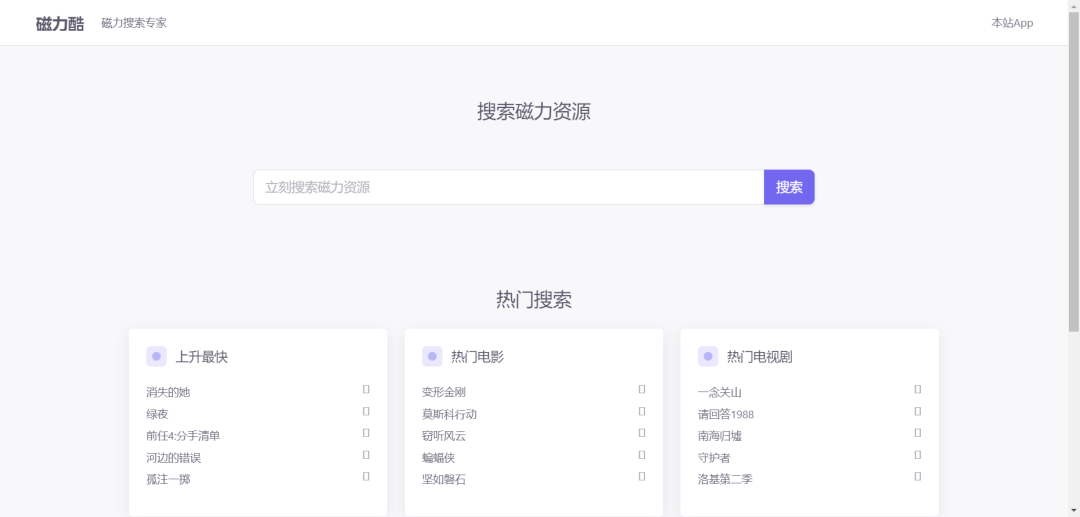Click the icon beside 守护者
The height and width of the screenshot is (517, 1080).
tap(917, 454)
